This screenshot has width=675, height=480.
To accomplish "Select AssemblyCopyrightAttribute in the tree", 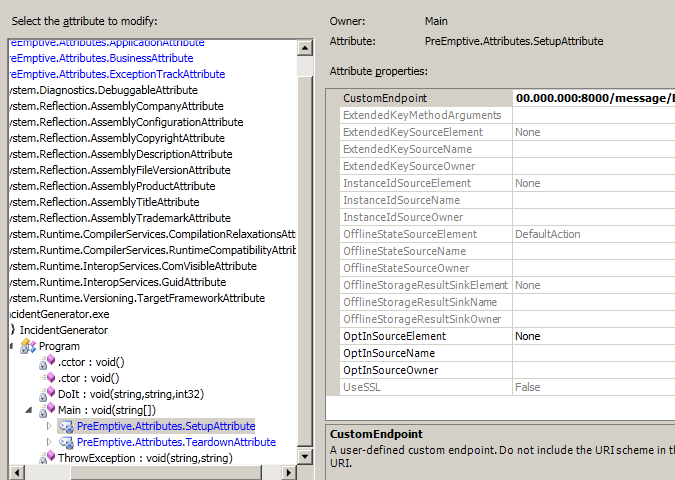I will pos(117,138).
